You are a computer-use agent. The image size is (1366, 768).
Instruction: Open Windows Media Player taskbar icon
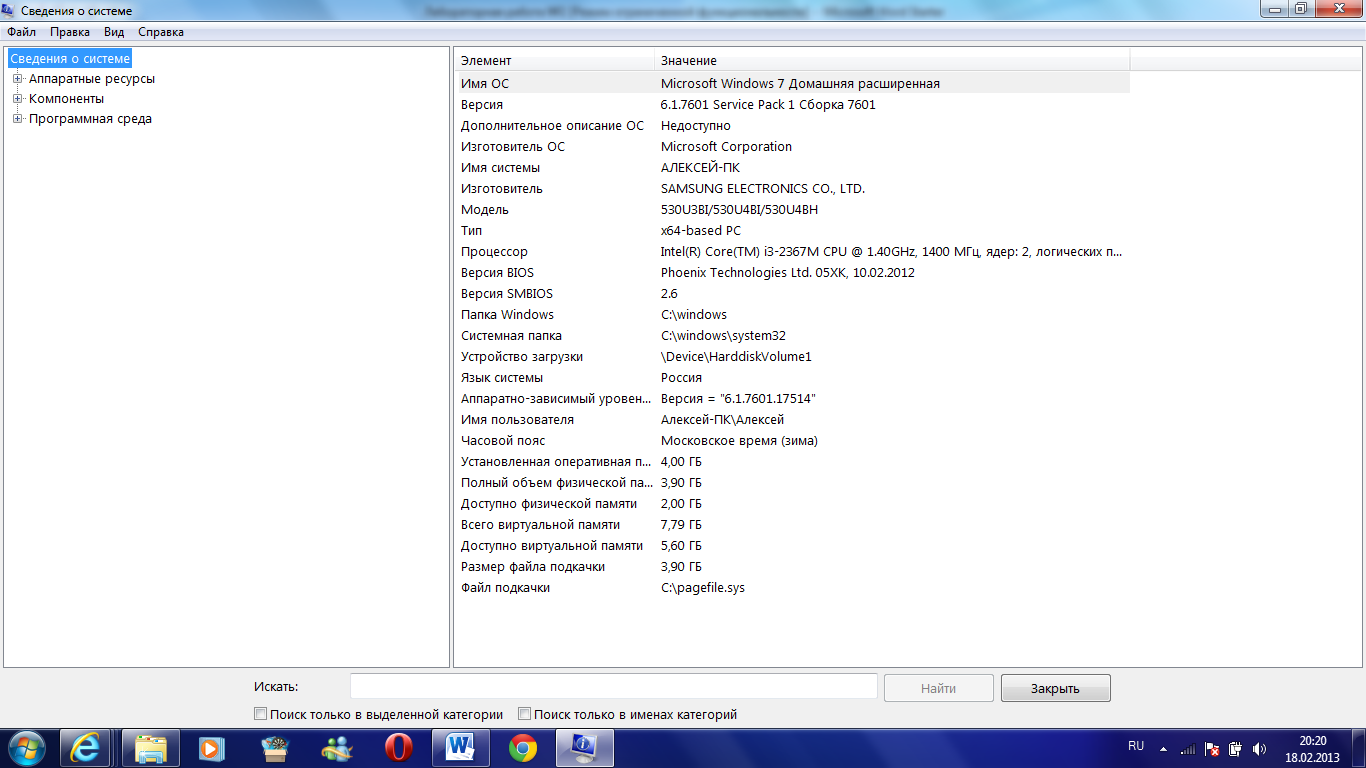211,748
